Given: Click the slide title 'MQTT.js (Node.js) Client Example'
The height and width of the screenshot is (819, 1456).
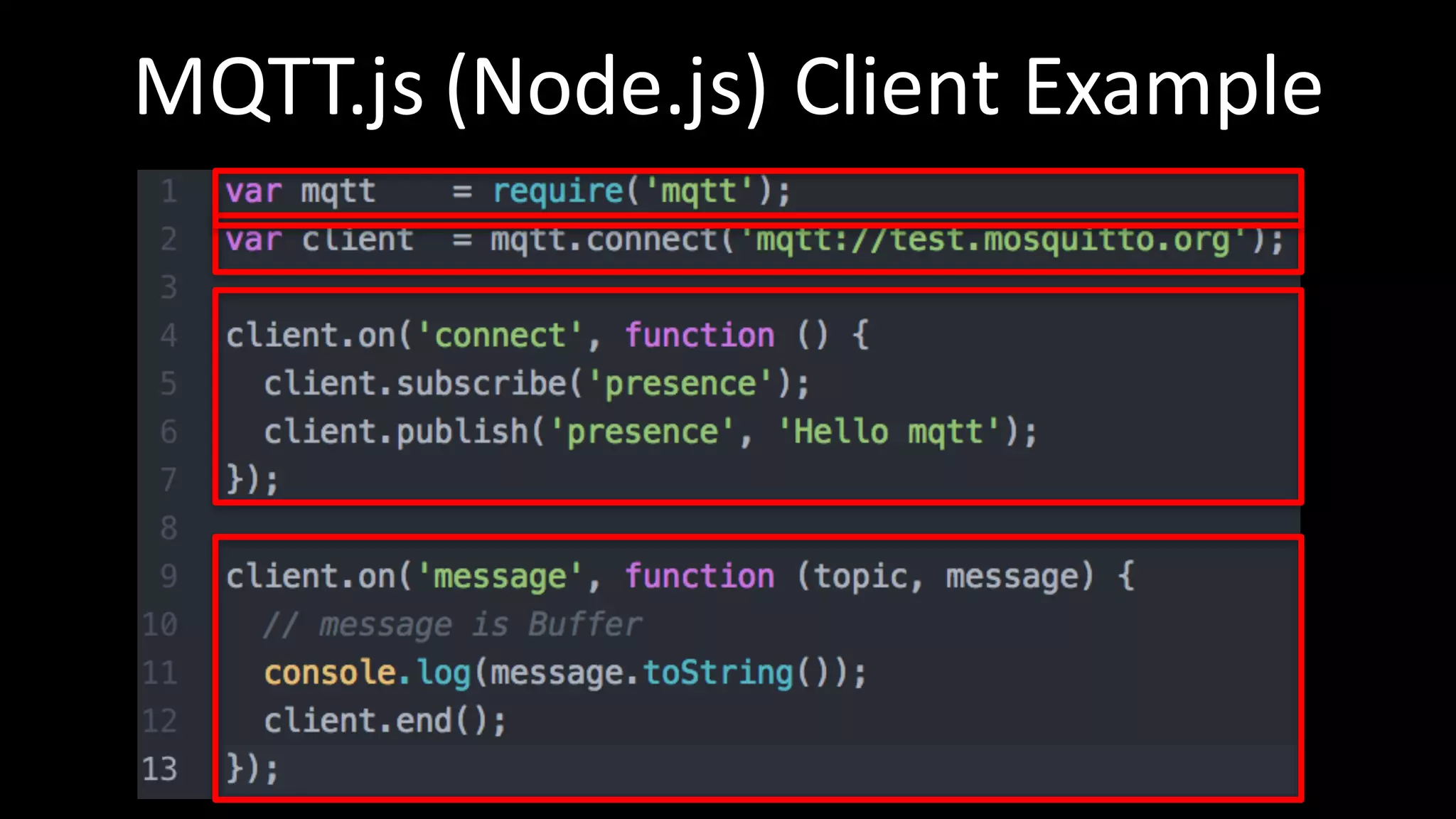Looking at the screenshot, I should click(728, 87).
